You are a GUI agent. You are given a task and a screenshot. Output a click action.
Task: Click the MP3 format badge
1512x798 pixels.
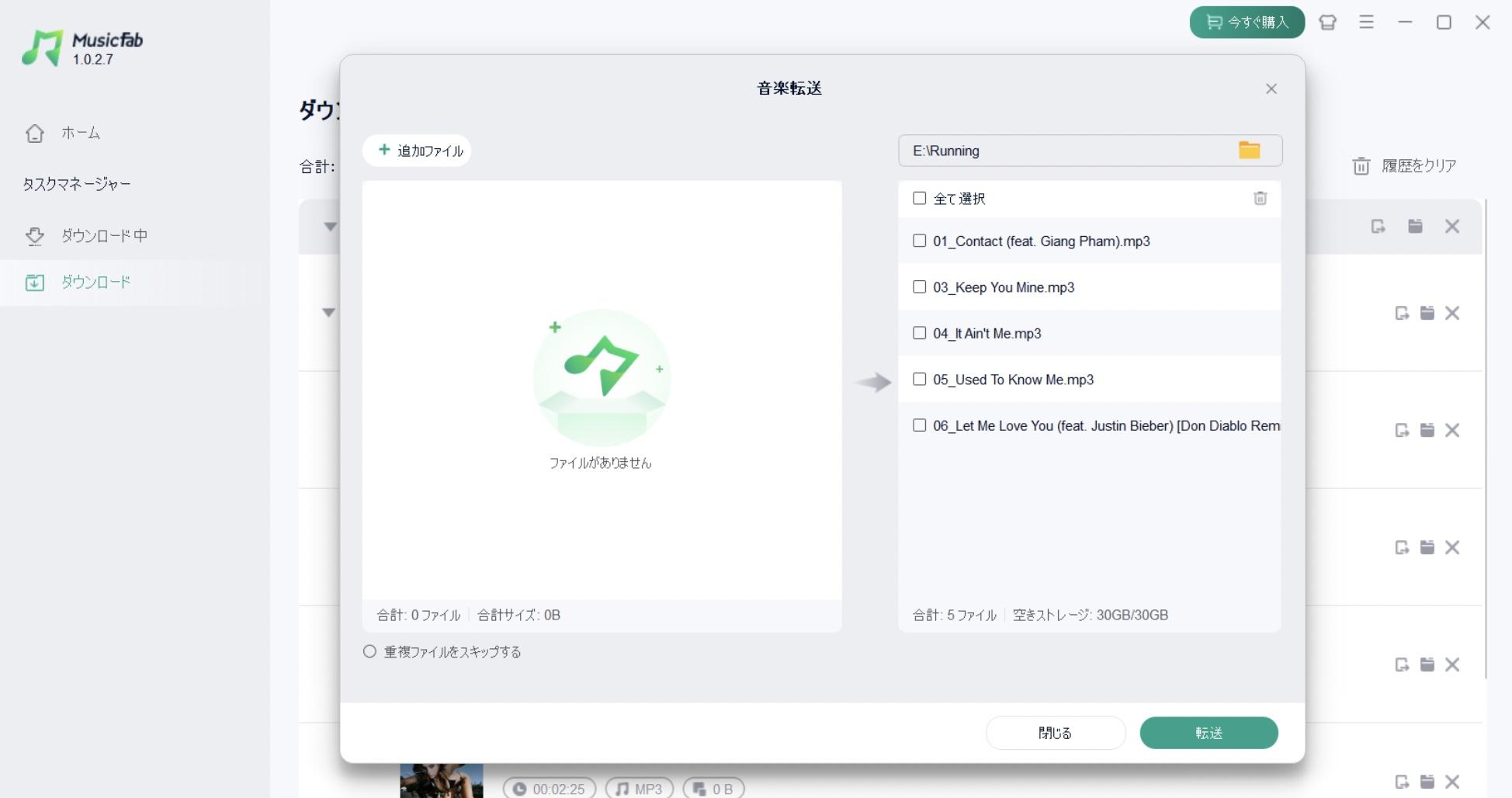639,789
